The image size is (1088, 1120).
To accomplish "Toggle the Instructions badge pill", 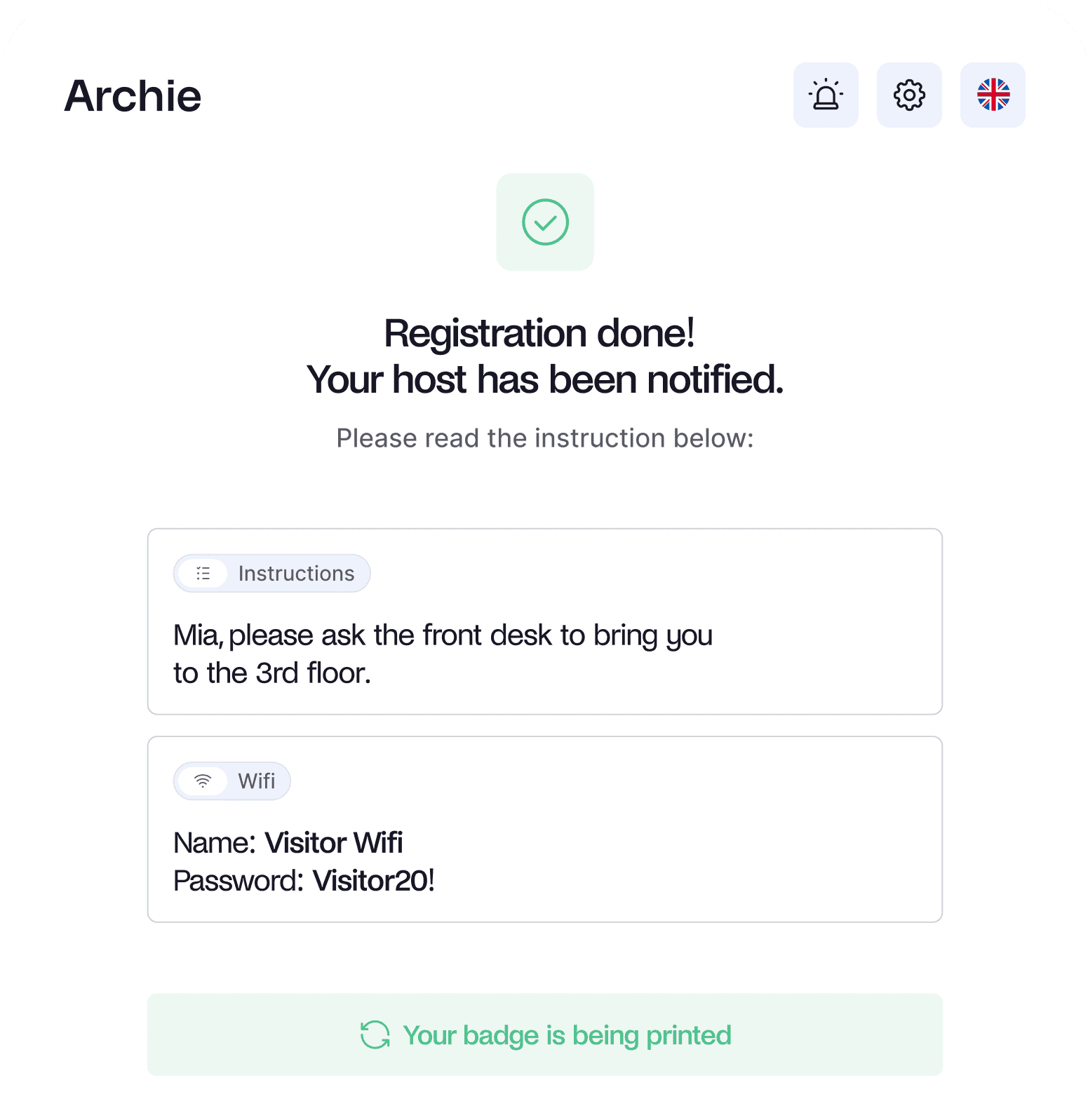I will coord(272,573).
